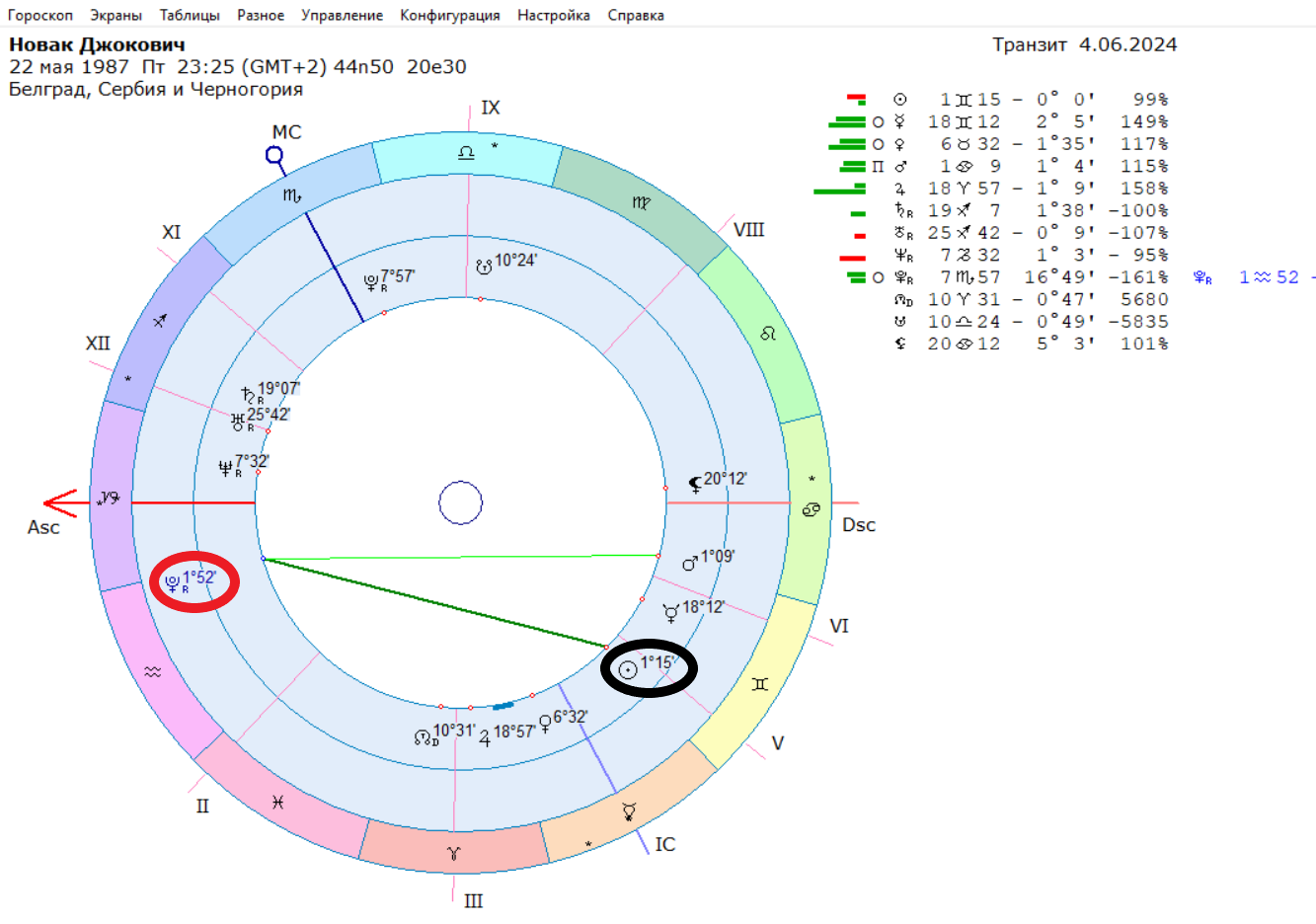This screenshot has width=1316, height=924.
Task: Select the Scorpio sign on the zodiac ring
Action: (x=292, y=196)
